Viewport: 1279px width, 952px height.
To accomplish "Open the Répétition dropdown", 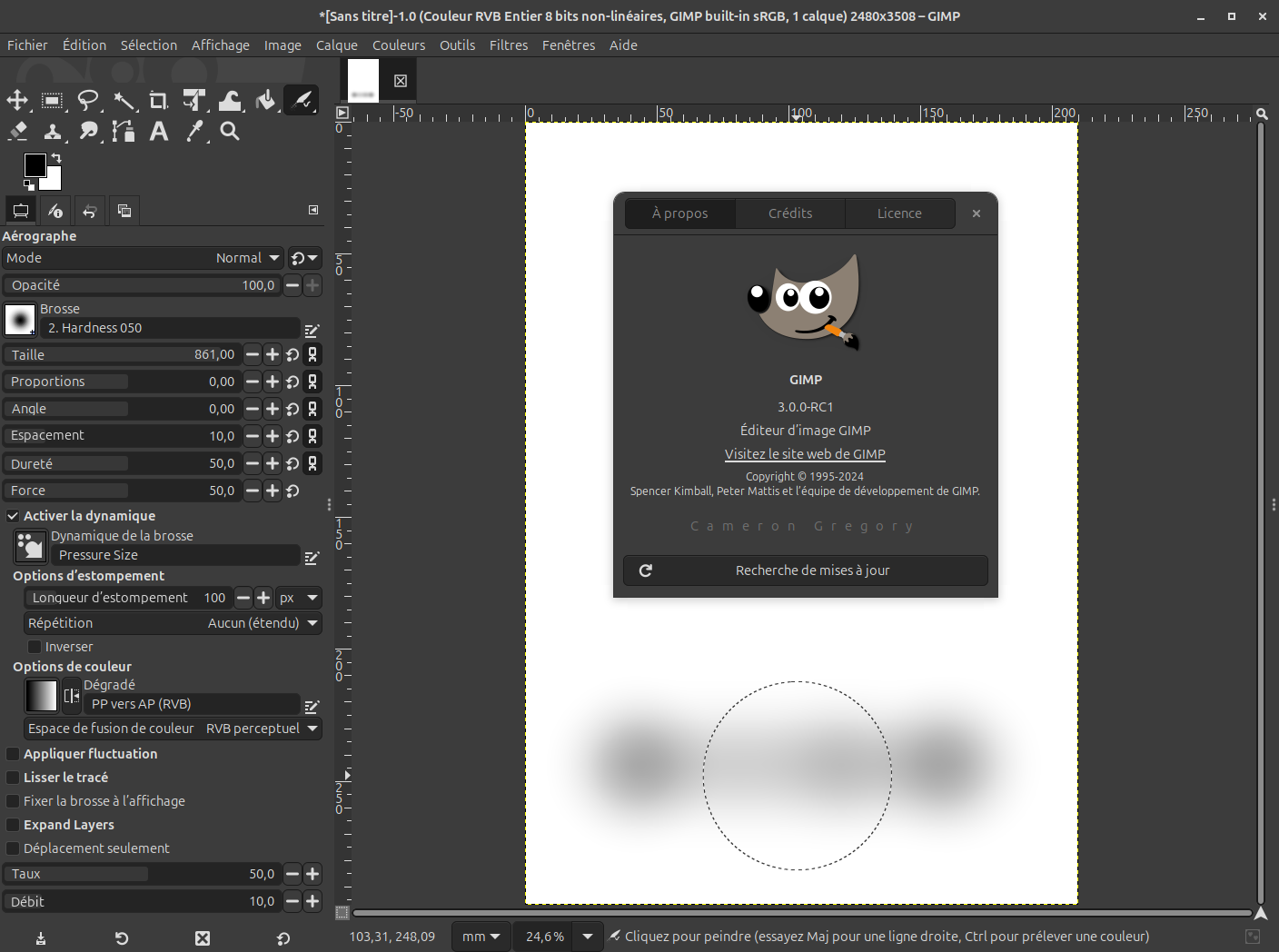I will coord(173,623).
